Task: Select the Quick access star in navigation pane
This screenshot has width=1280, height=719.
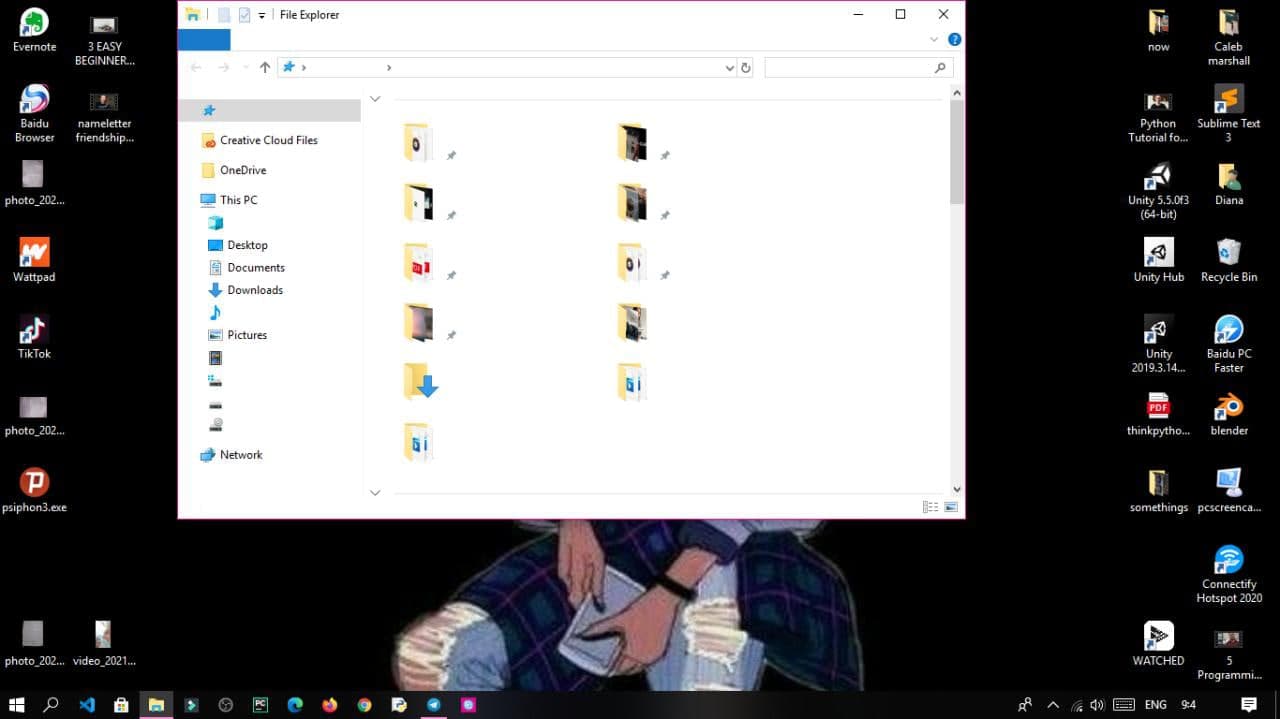Action: coord(209,110)
